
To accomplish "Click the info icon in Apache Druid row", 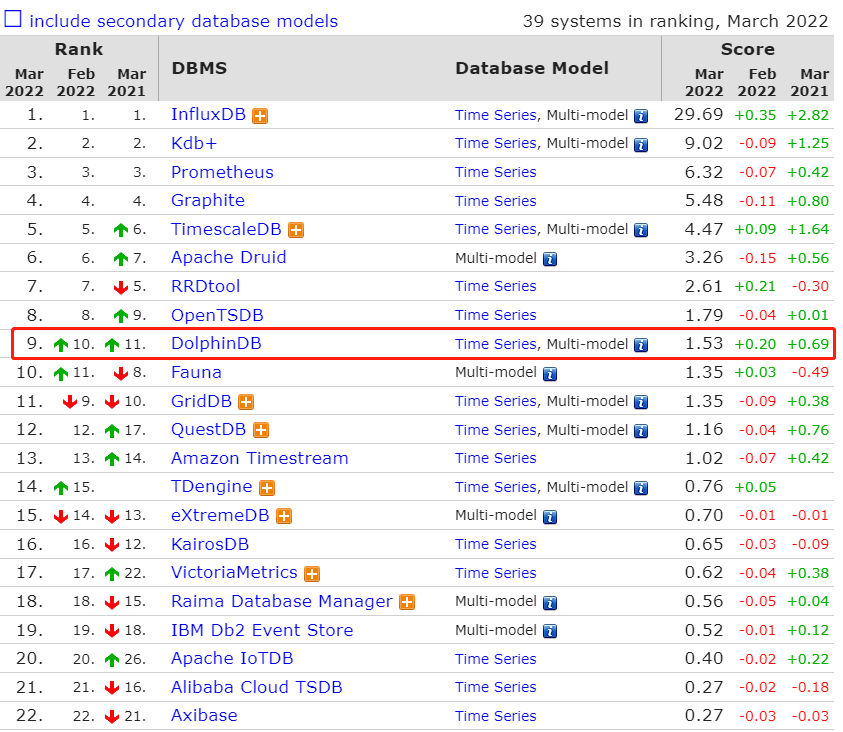I will pyautogui.click(x=549, y=259).
